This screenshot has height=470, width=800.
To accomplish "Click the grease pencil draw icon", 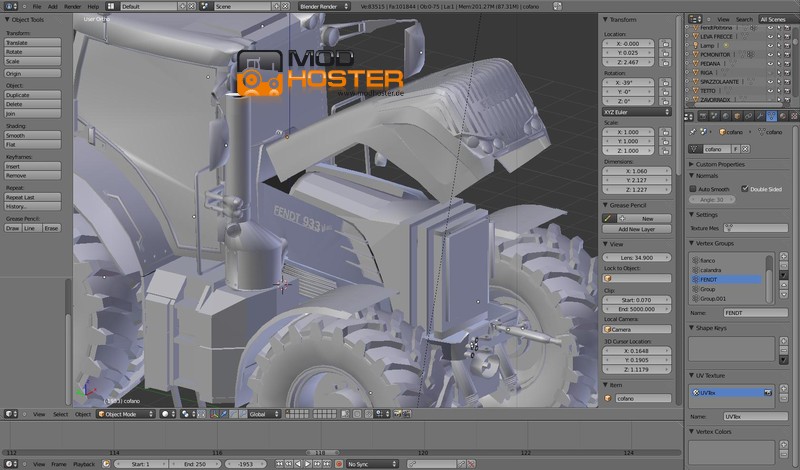I will [608, 218].
